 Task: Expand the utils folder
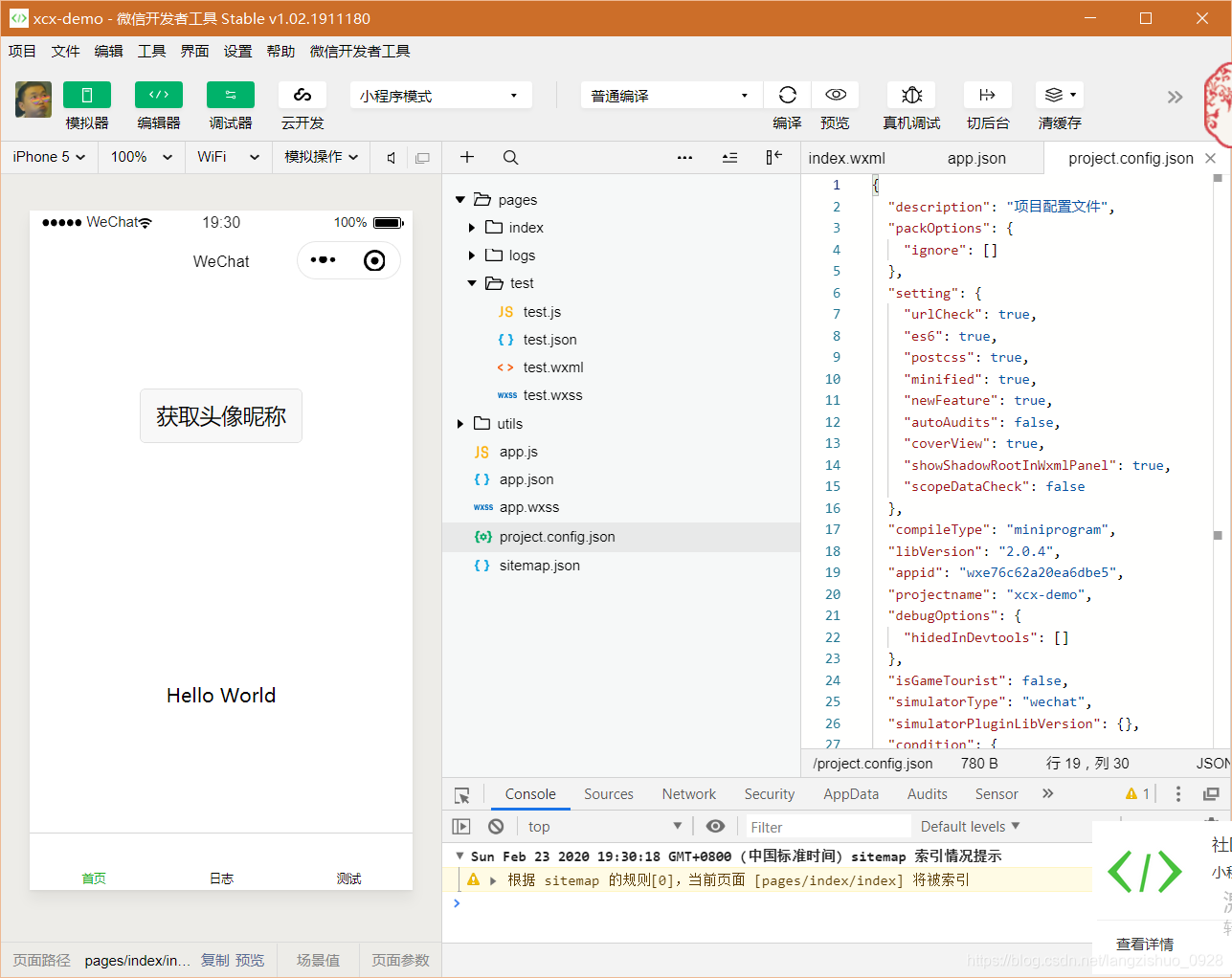tap(460, 424)
